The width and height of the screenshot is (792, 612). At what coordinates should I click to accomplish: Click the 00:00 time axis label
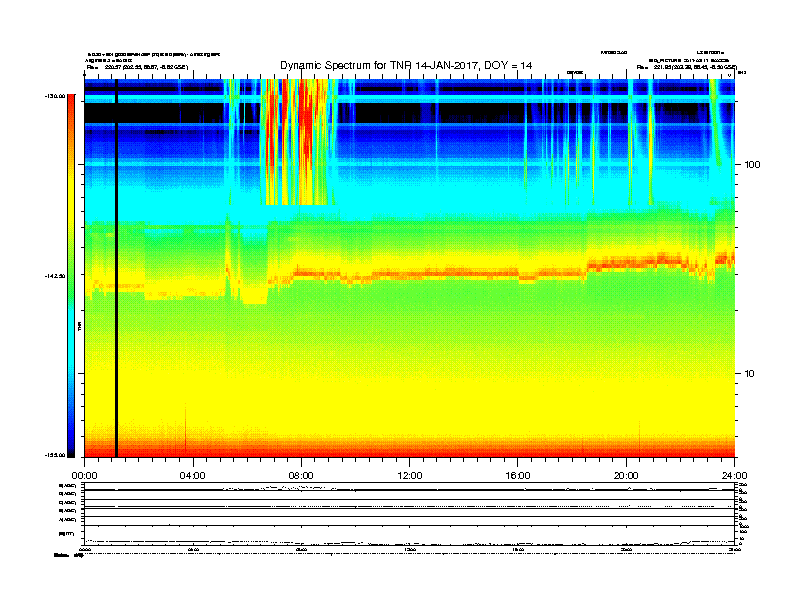[84, 476]
